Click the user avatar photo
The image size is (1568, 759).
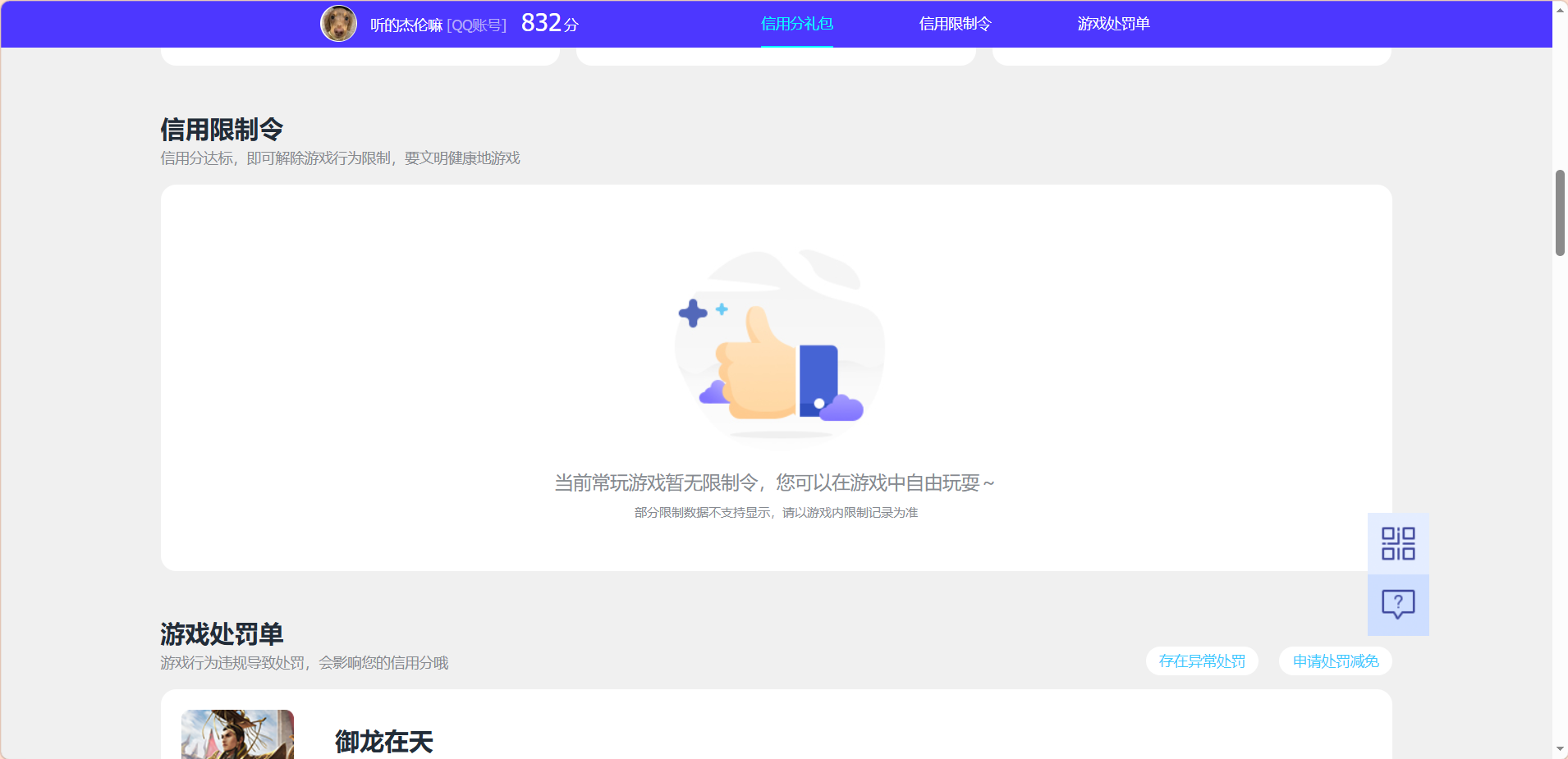tap(337, 23)
